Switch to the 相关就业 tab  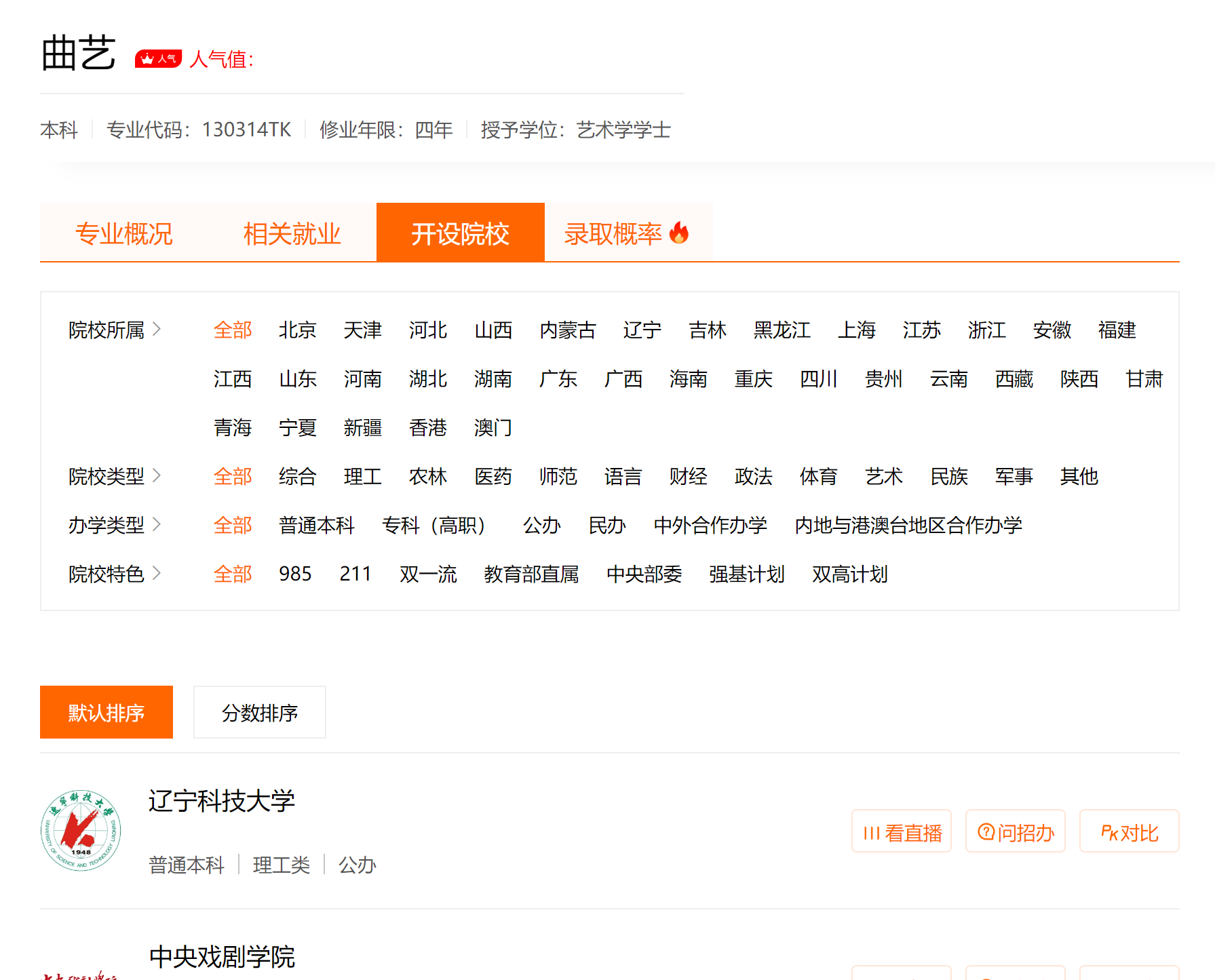292,233
